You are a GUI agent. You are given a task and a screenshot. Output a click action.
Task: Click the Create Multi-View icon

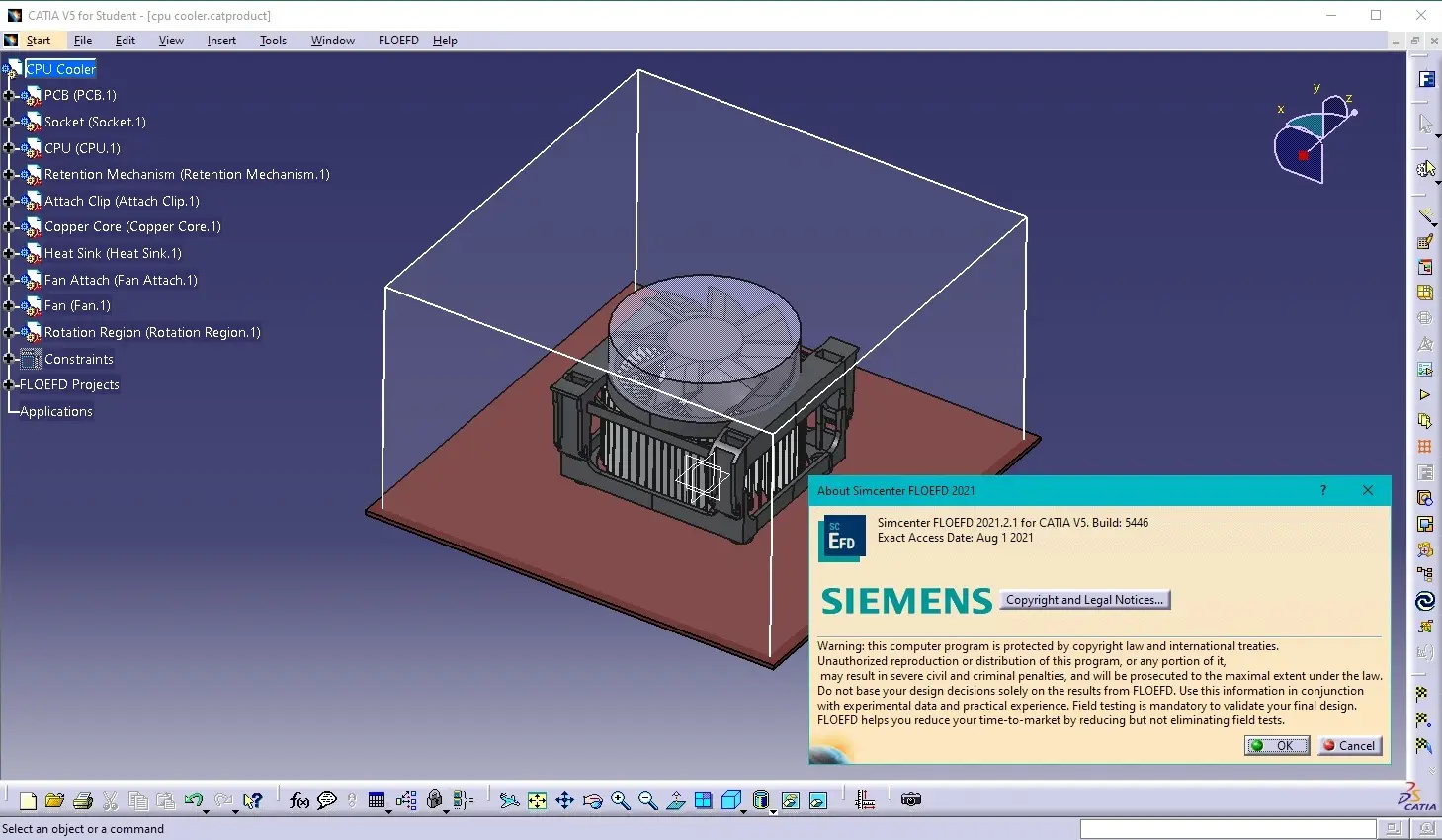(703, 800)
